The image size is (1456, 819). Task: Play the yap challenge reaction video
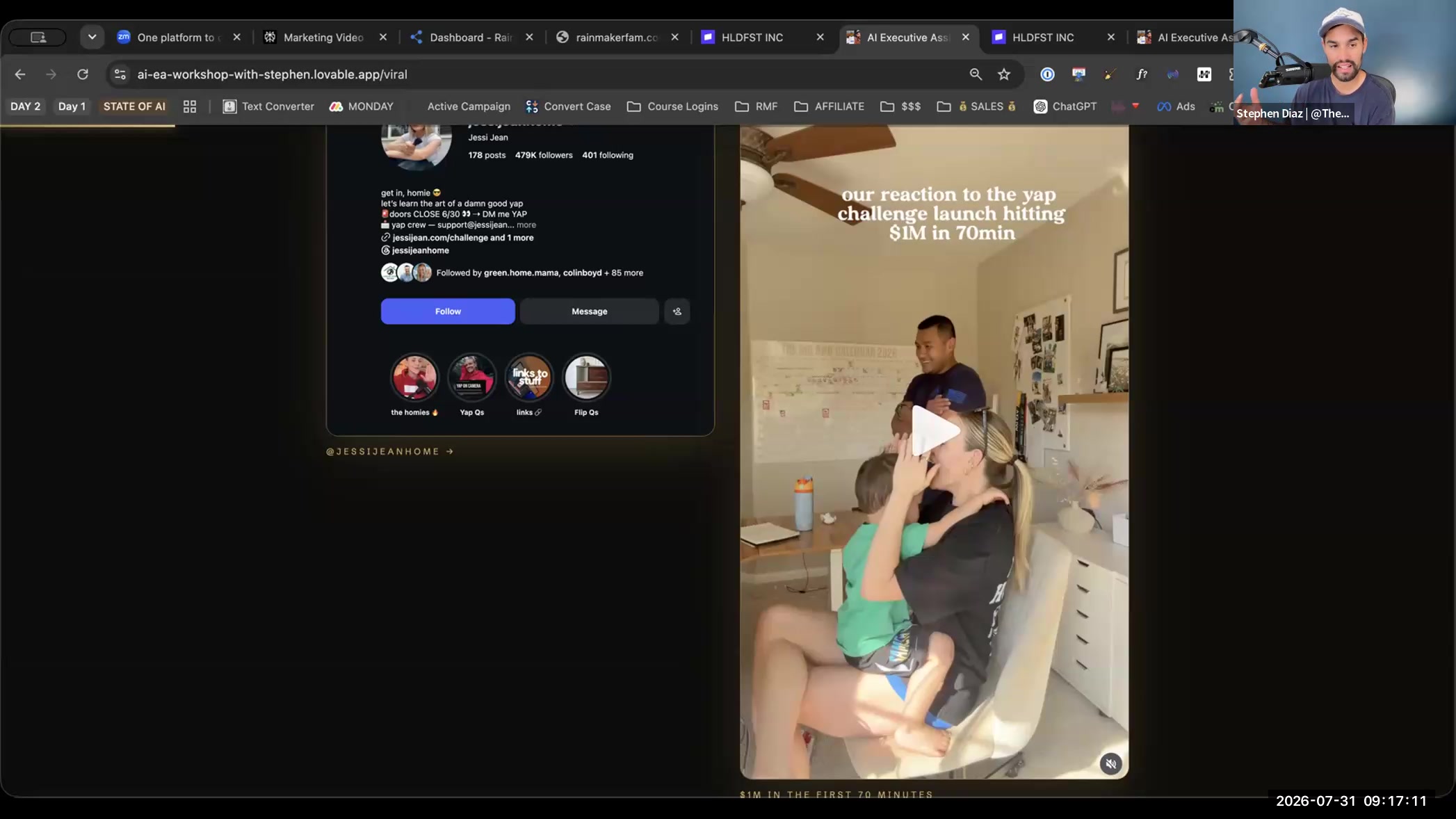pos(935,432)
